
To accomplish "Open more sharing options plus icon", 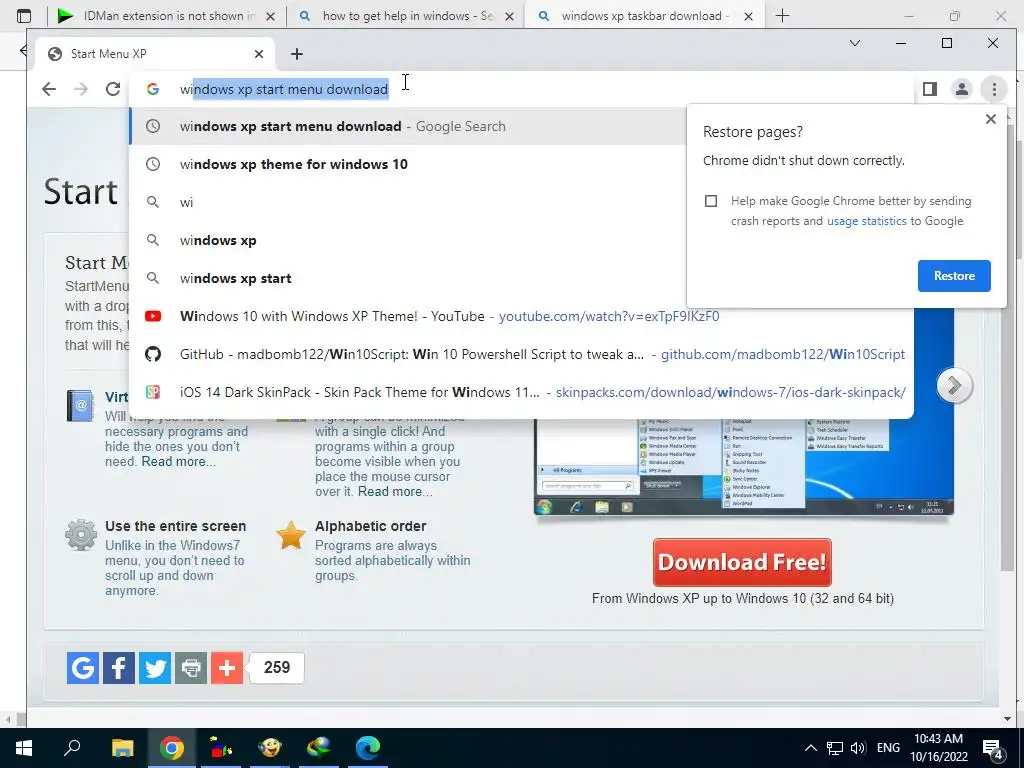I will point(227,667).
